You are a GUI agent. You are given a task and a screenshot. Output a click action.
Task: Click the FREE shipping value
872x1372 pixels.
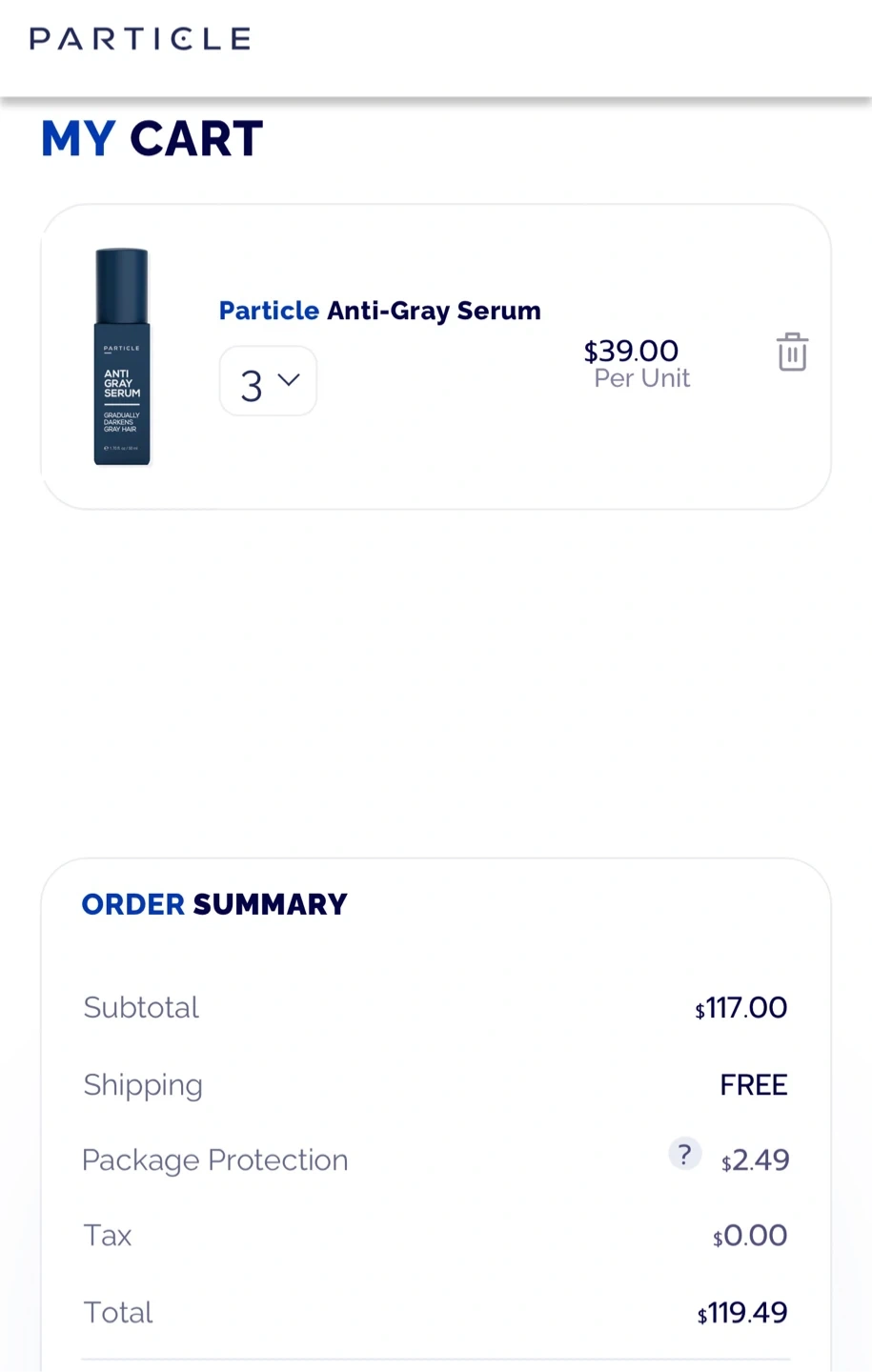pyautogui.click(x=753, y=1085)
